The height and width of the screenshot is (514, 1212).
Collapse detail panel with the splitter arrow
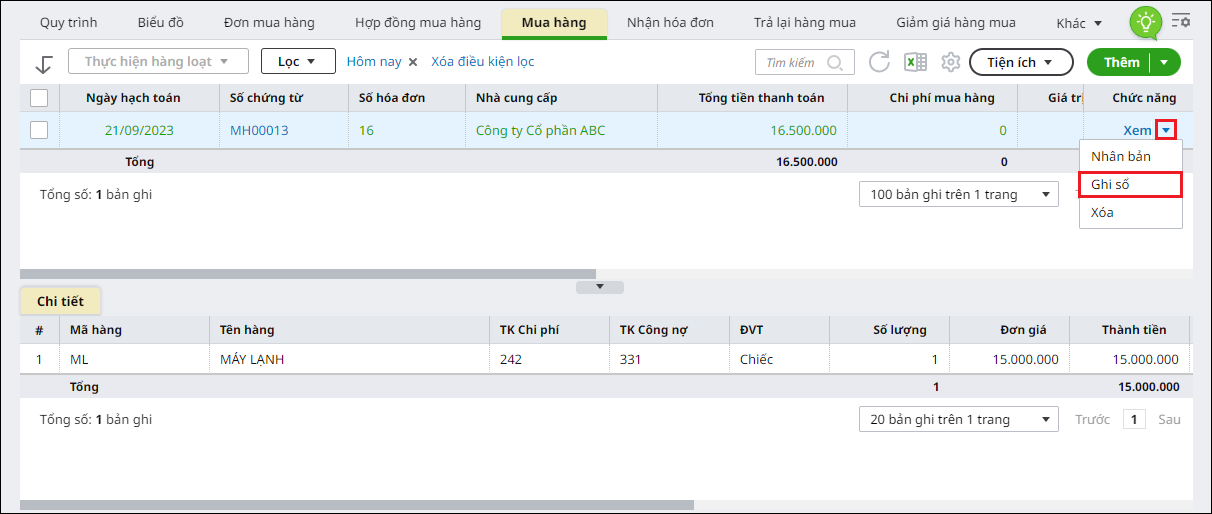coord(599,287)
